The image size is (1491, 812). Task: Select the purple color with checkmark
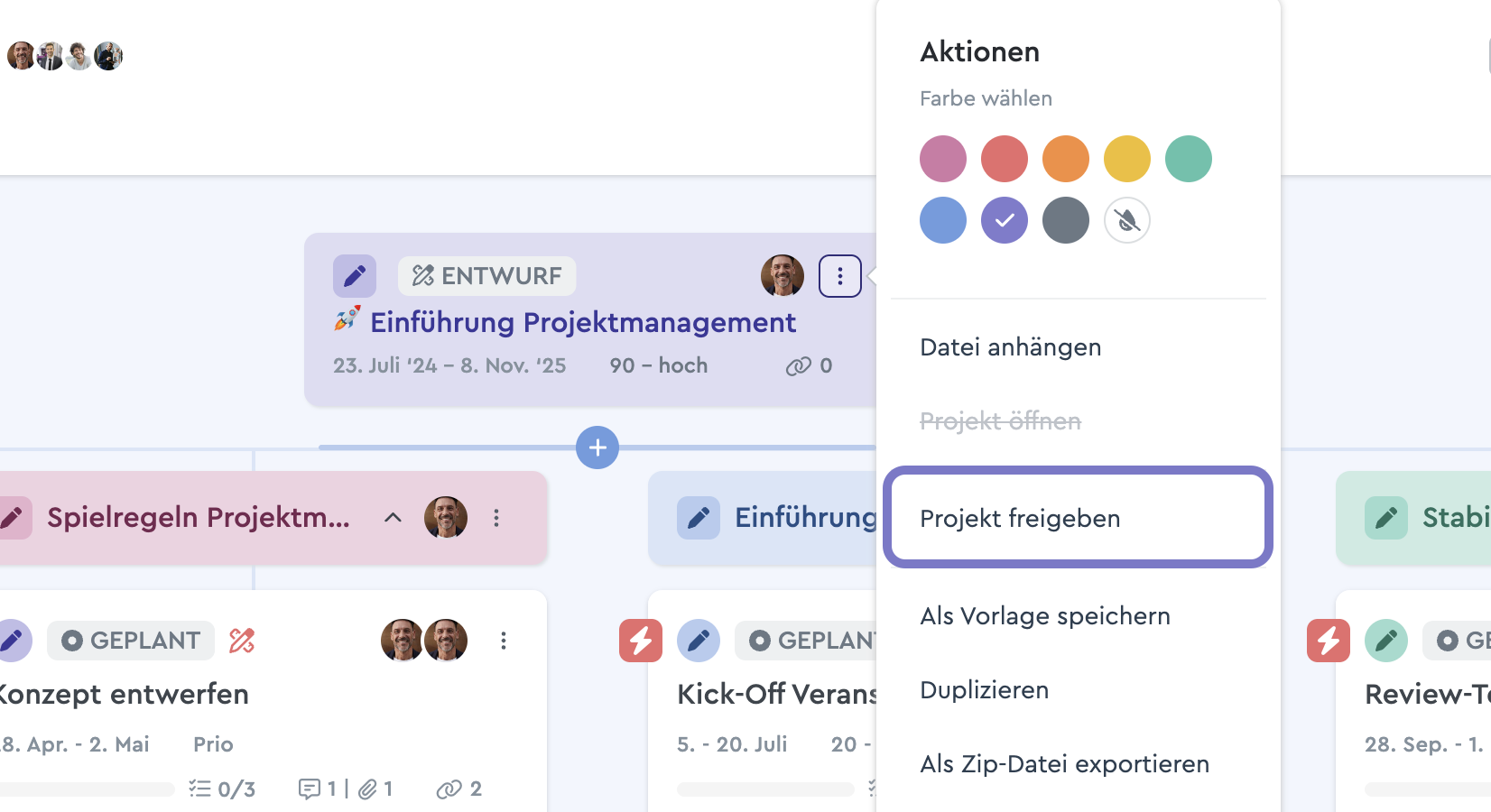(x=1005, y=220)
